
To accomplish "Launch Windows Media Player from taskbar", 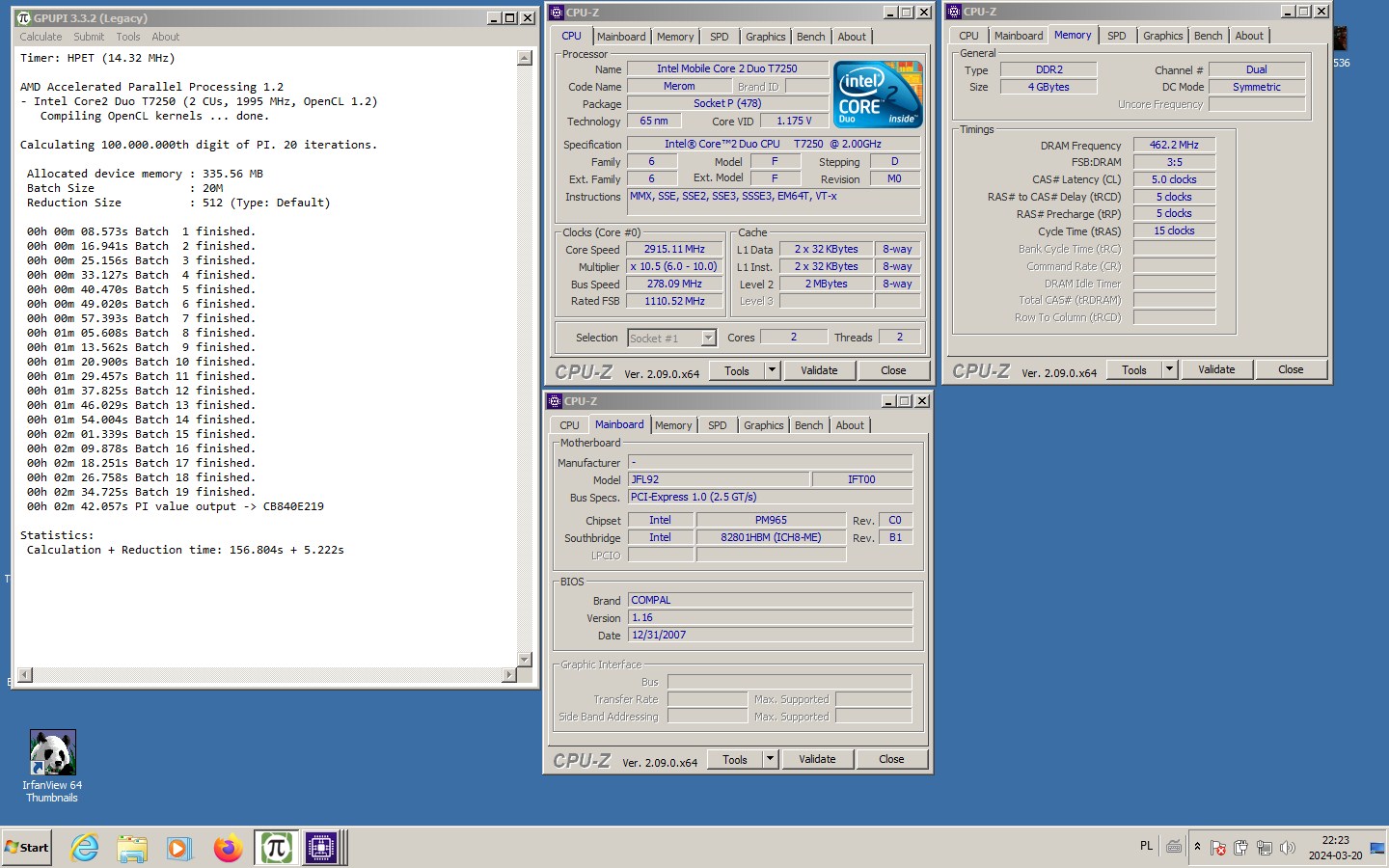I will click(178, 848).
